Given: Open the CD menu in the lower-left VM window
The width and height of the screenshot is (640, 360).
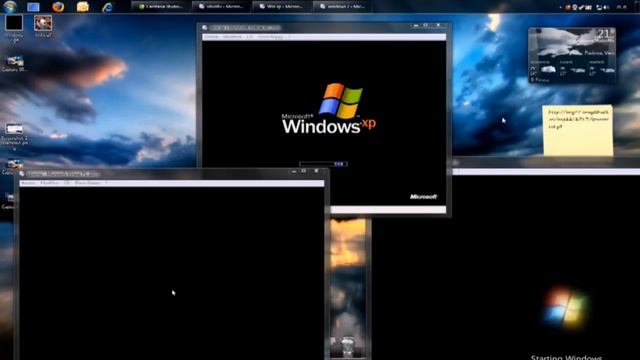Looking at the screenshot, I should click(x=67, y=183).
